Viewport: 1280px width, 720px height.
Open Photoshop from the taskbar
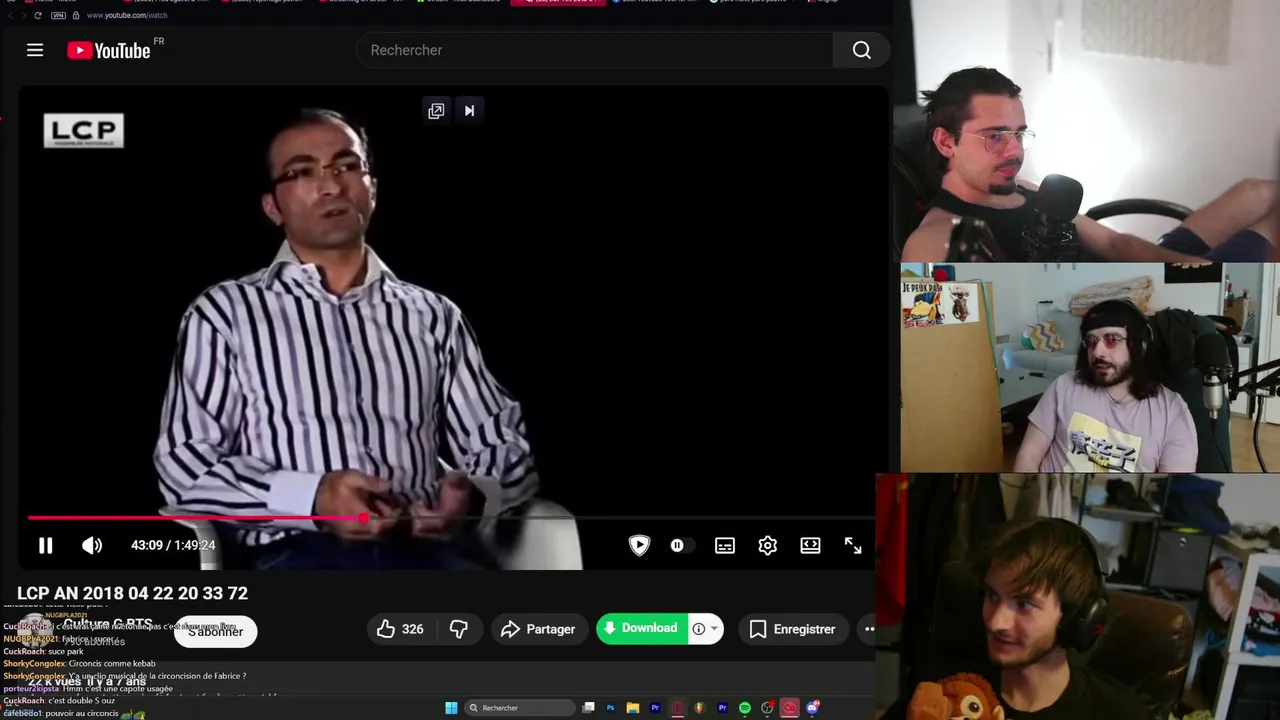click(x=610, y=708)
